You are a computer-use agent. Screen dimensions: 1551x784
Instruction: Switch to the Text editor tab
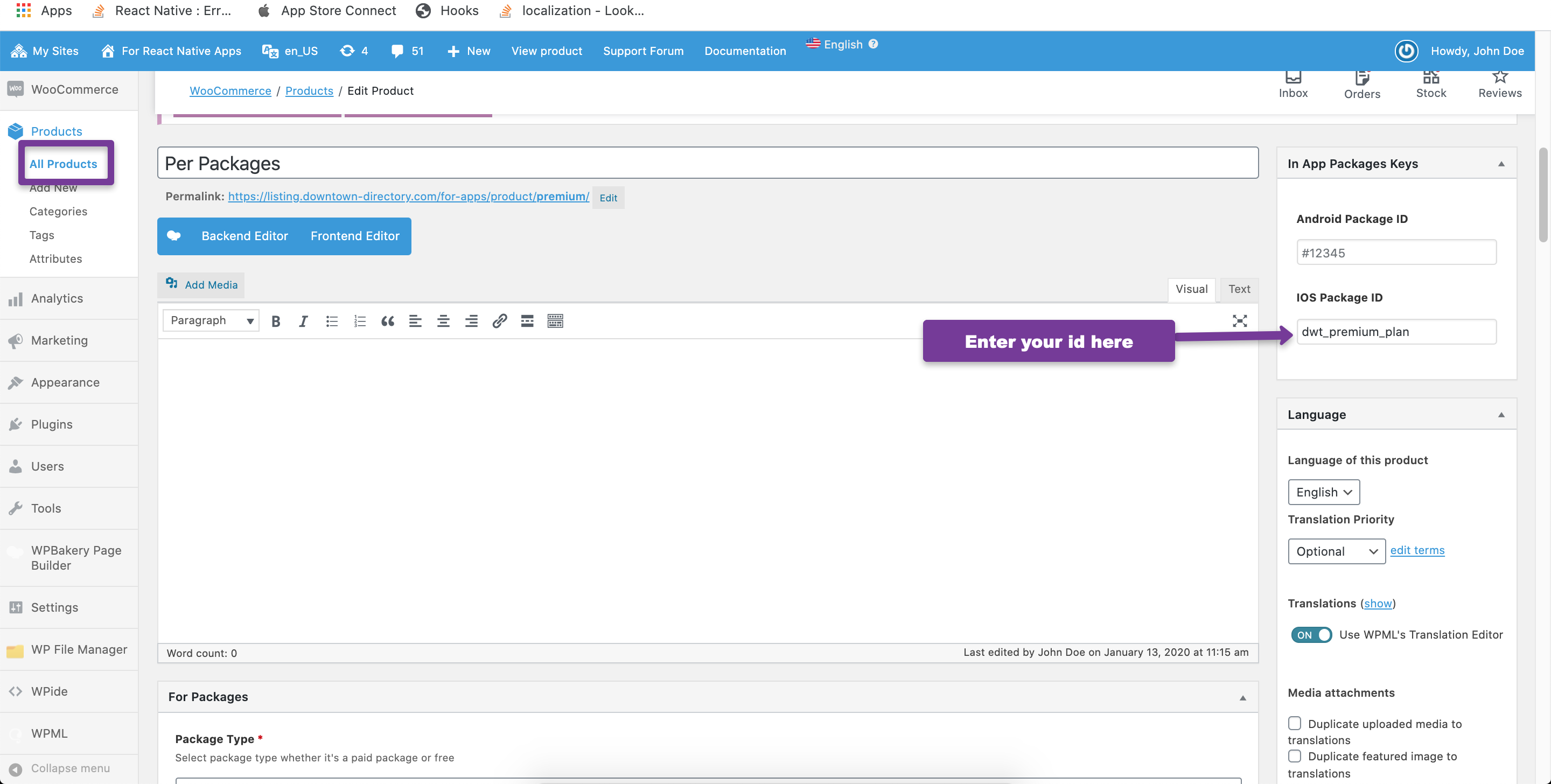1239,289
